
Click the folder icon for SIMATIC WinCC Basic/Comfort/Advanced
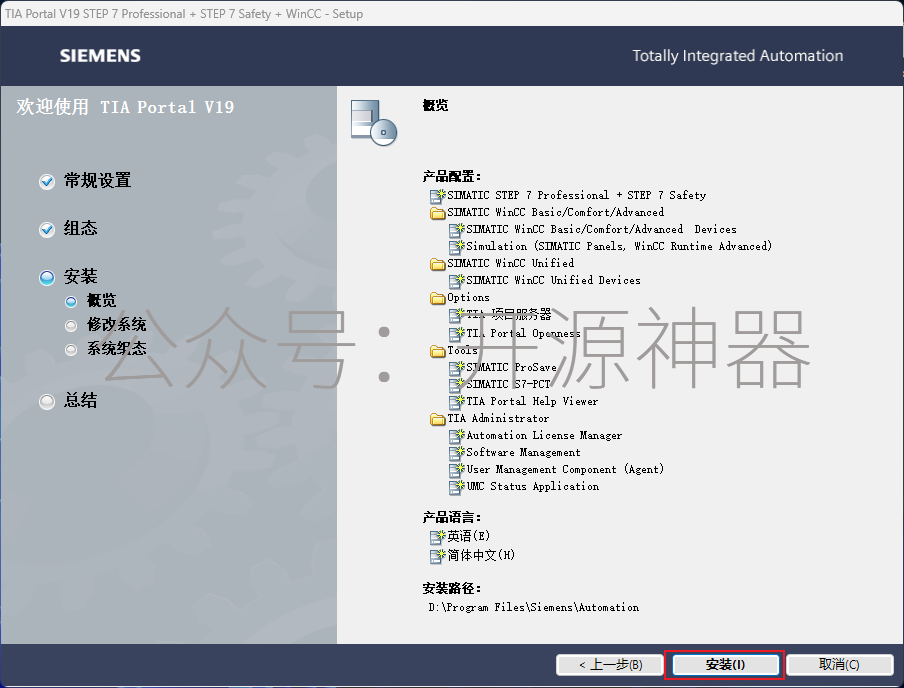[438, 213]
